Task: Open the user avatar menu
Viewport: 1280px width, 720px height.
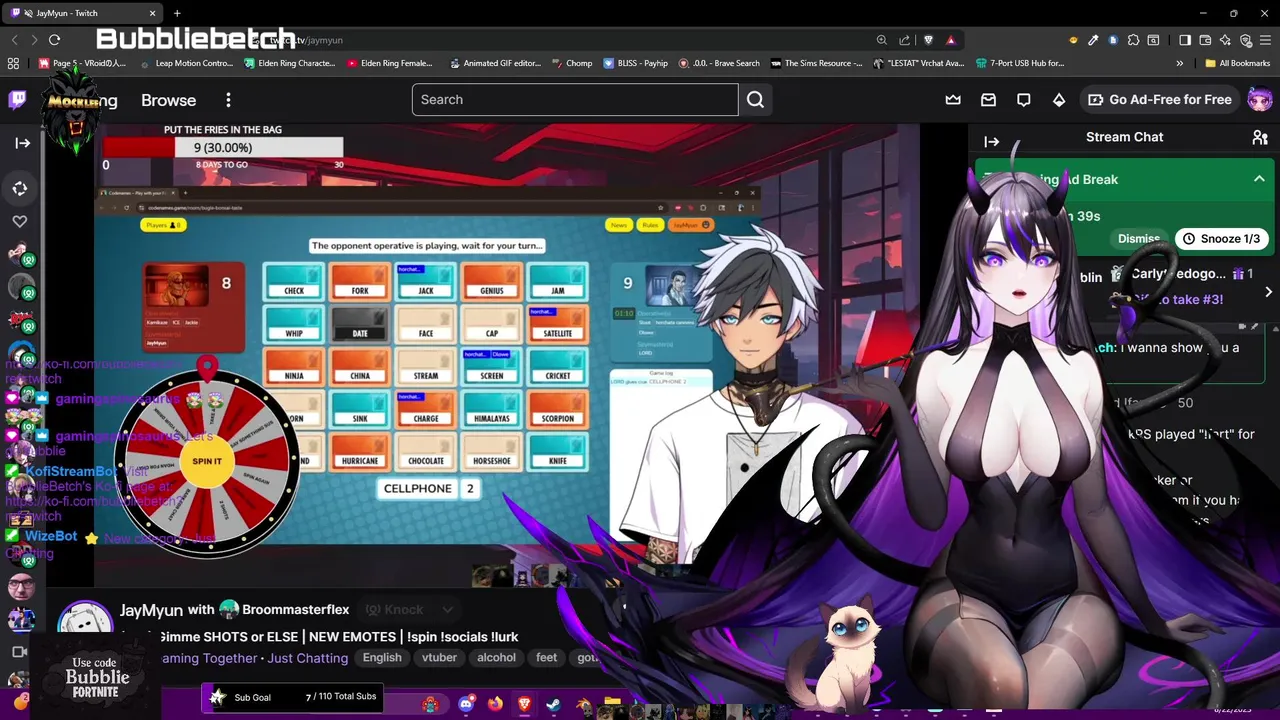Action: tap(1260, 100)
